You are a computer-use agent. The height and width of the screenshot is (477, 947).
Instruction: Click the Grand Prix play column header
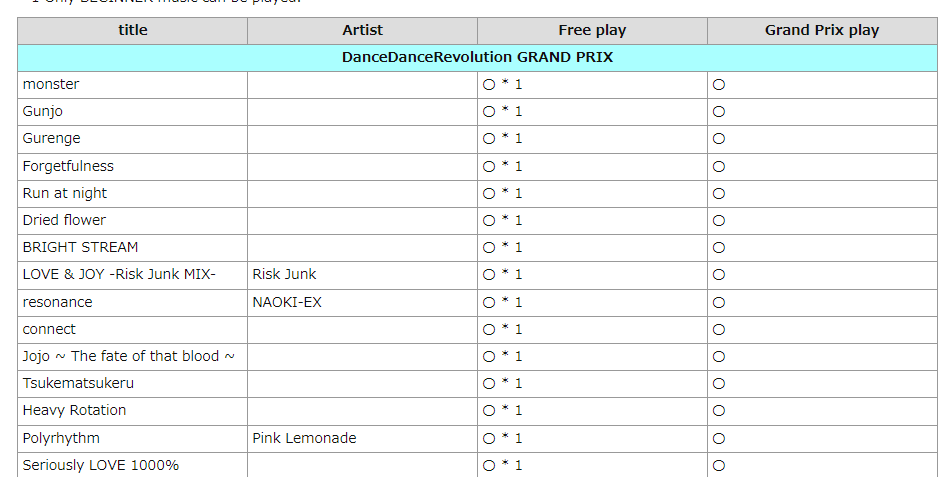click(822, 30)
